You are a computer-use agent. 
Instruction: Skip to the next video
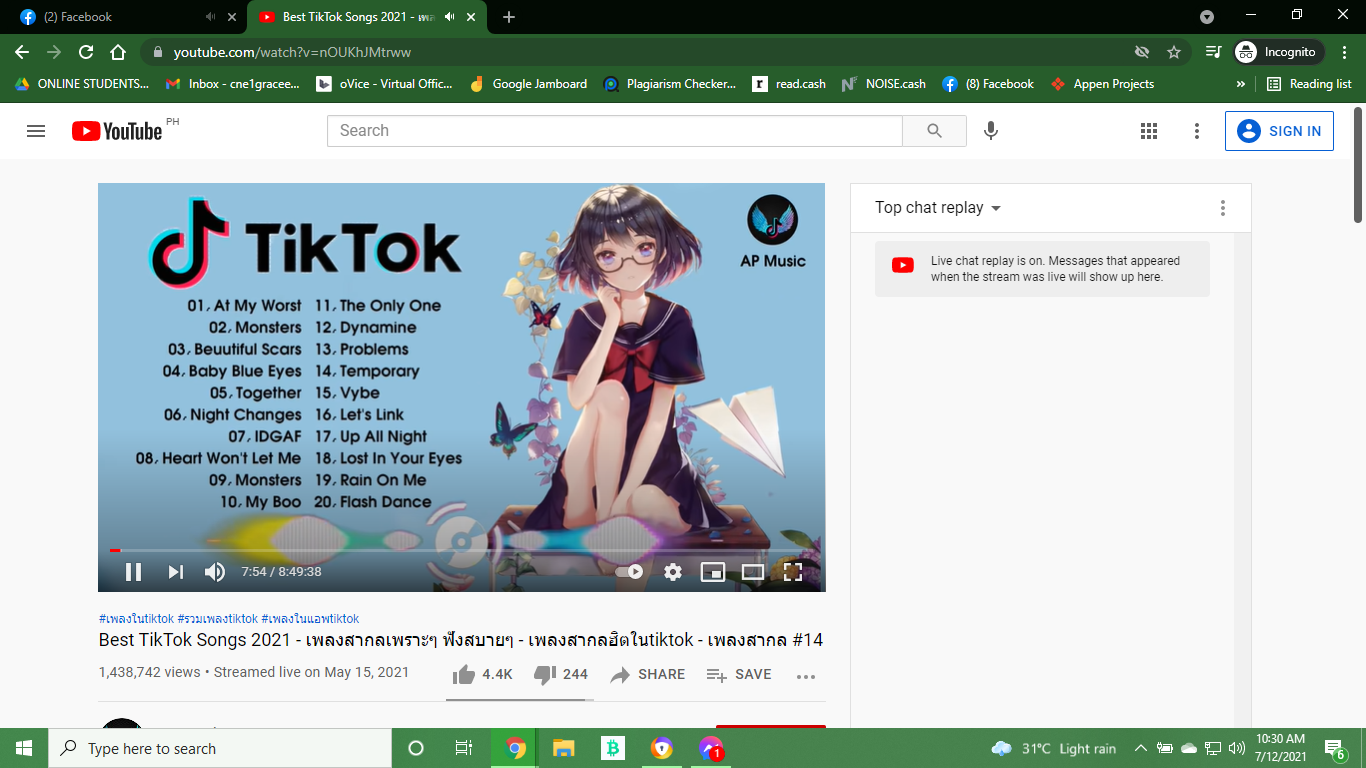click(176, 572)
